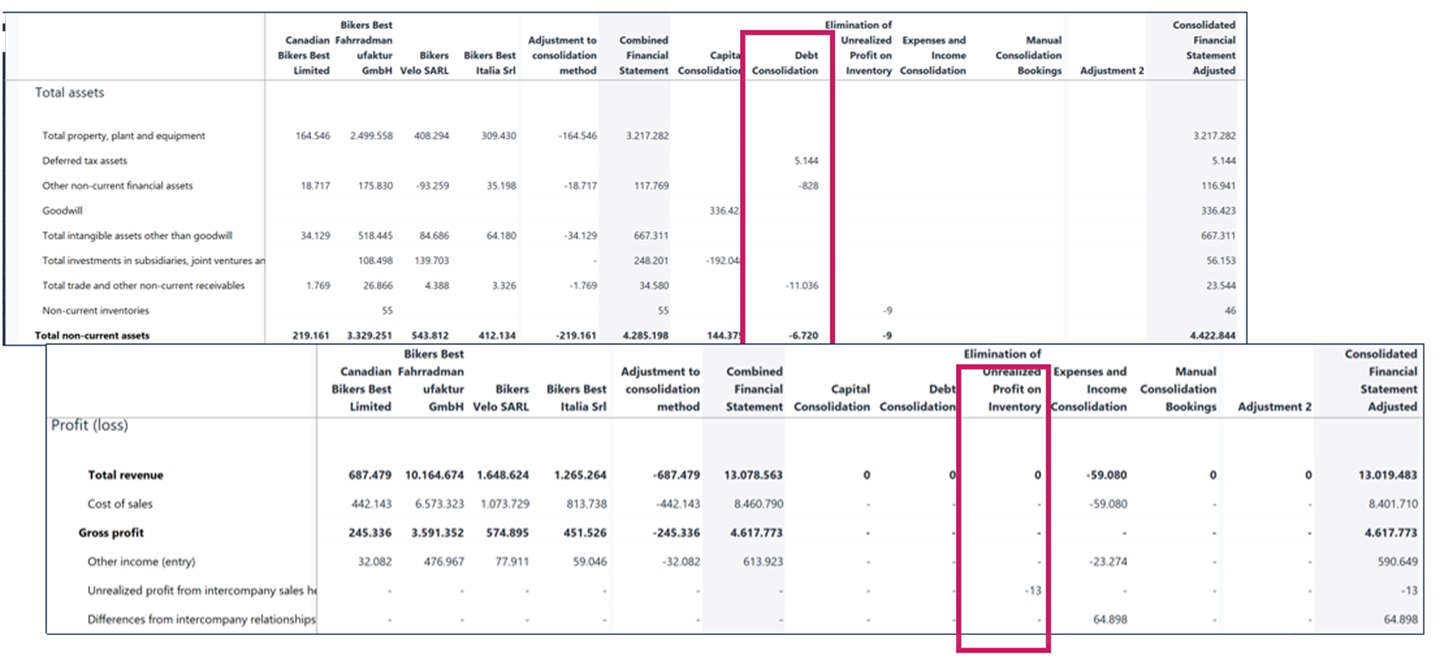Click the "Other income (entry)" row label
1440x666 pixels.
point(135,562)
